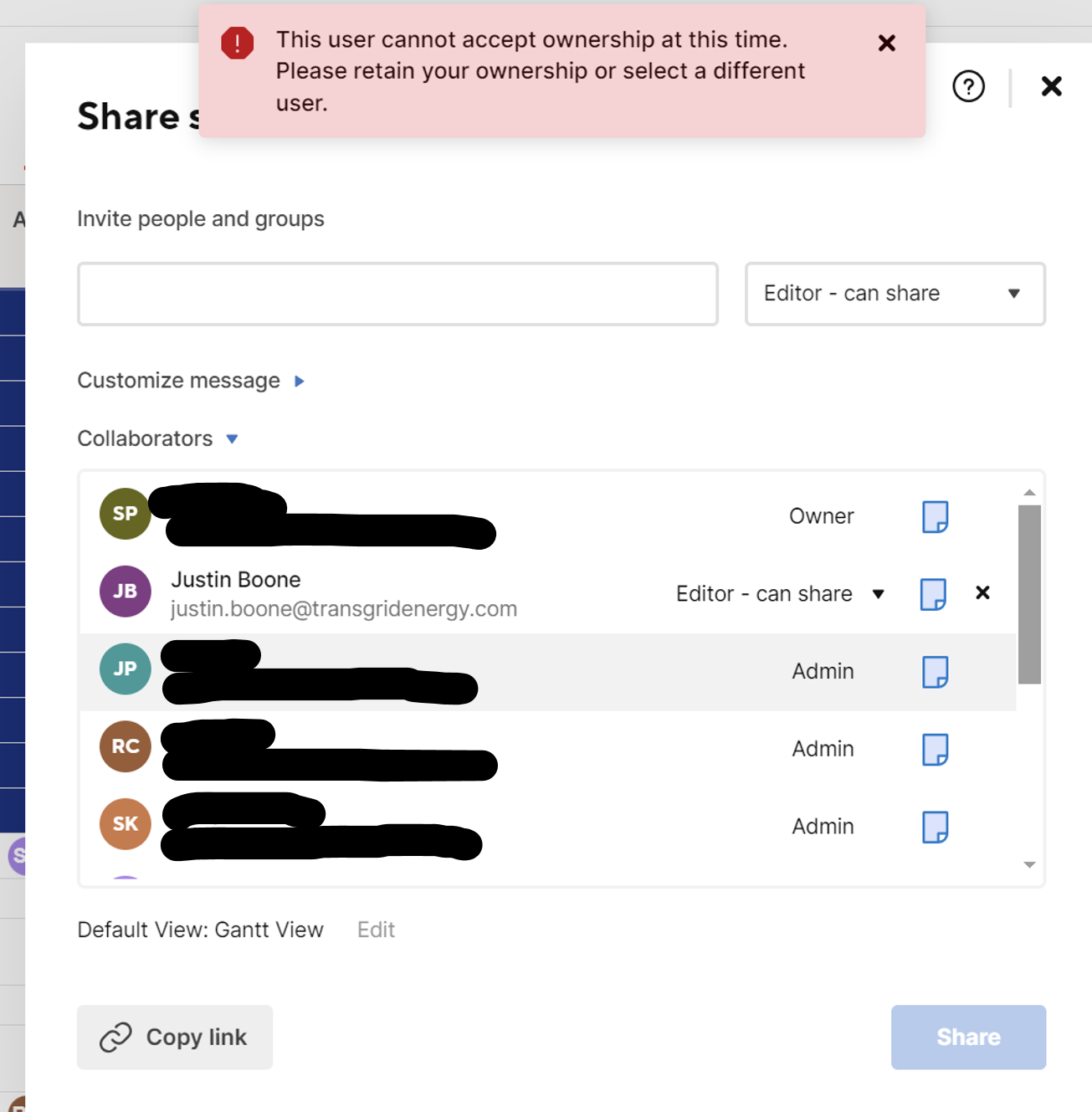Image resolution: width=1092 pixels, height=1112 pixels.
Task: Click the Copy link button
Action: tap(175, 1038)
